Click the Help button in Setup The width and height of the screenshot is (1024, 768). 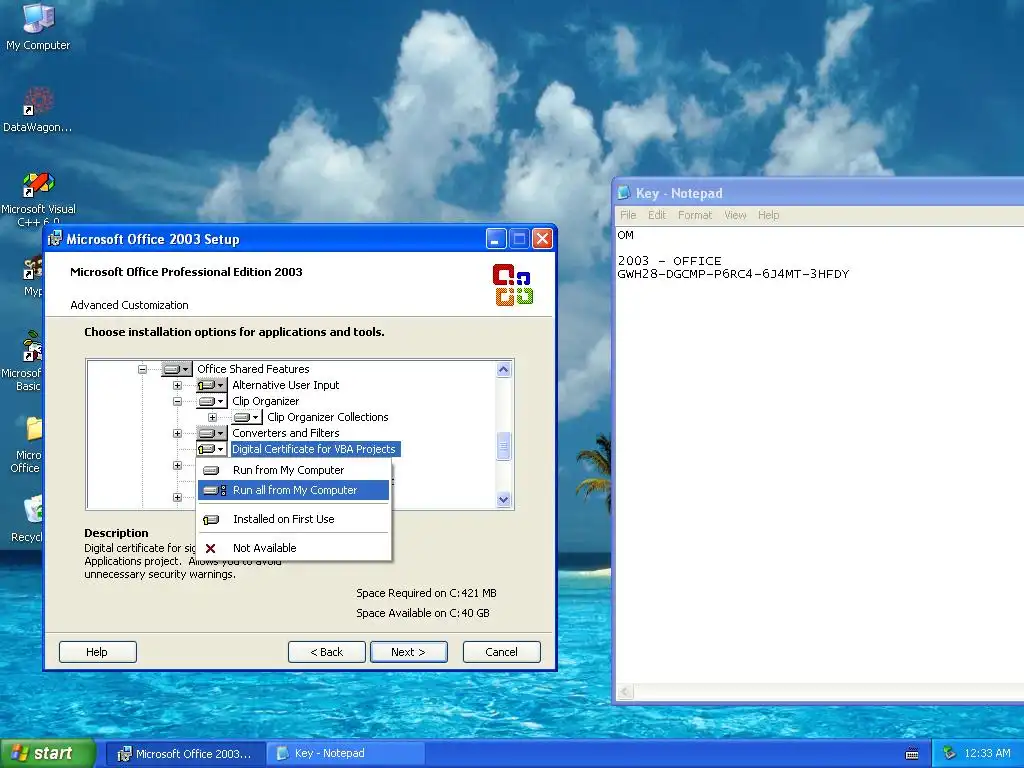click(97, 652)
